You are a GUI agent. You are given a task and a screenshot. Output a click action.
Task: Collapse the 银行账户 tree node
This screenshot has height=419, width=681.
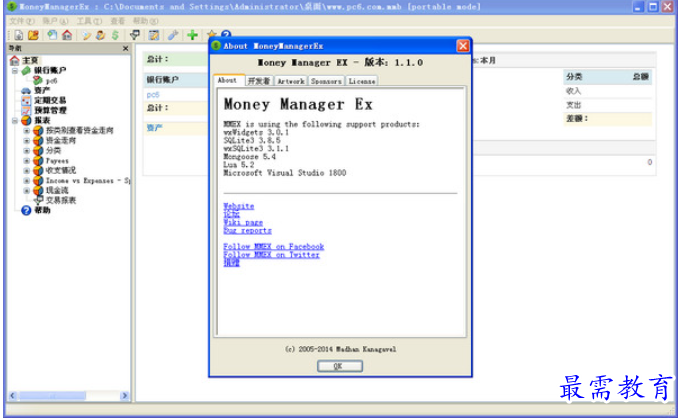pos(15,70)
